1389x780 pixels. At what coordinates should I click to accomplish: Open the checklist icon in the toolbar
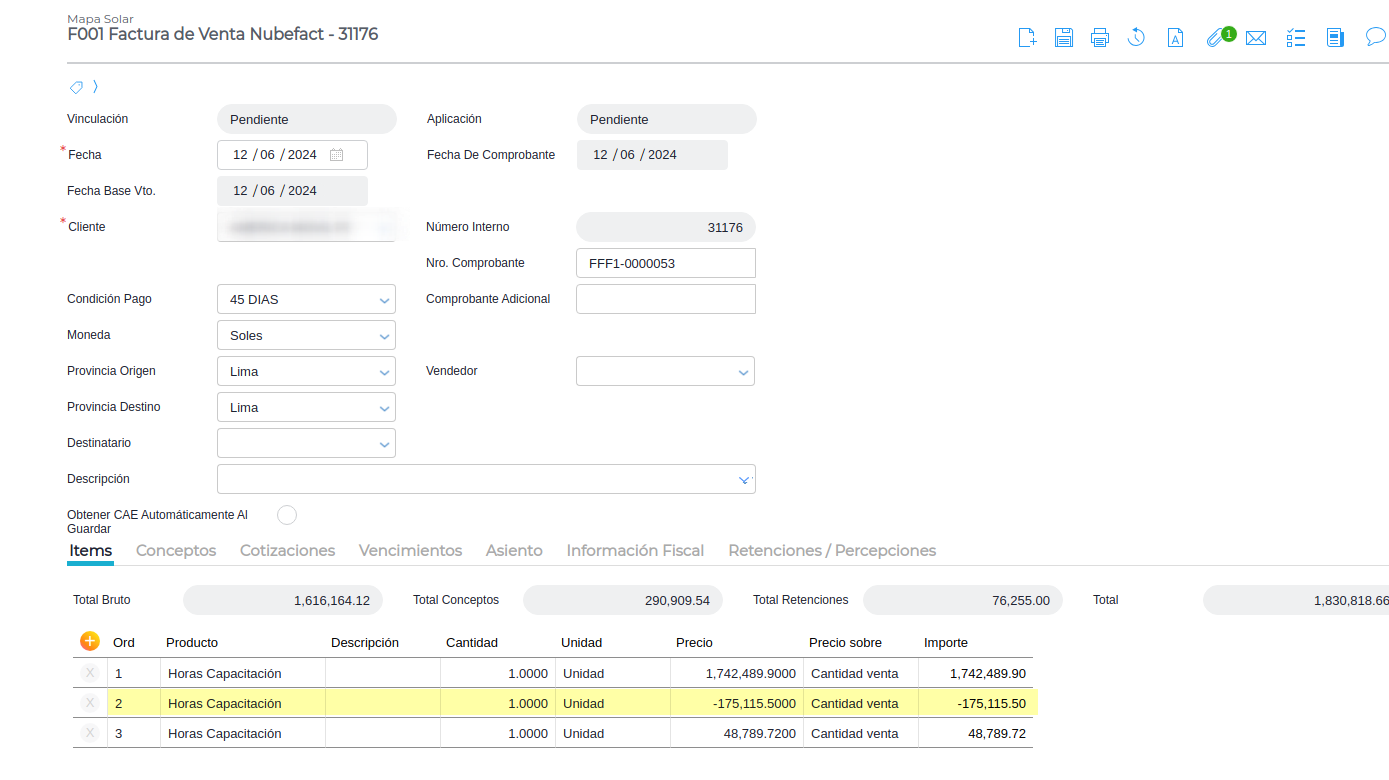point(1296,38)
